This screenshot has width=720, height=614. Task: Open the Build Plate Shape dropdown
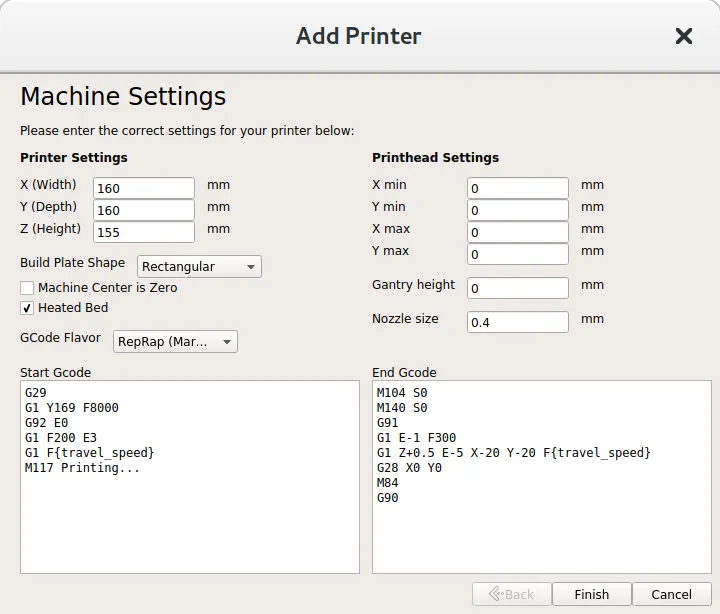pos(199,266)
